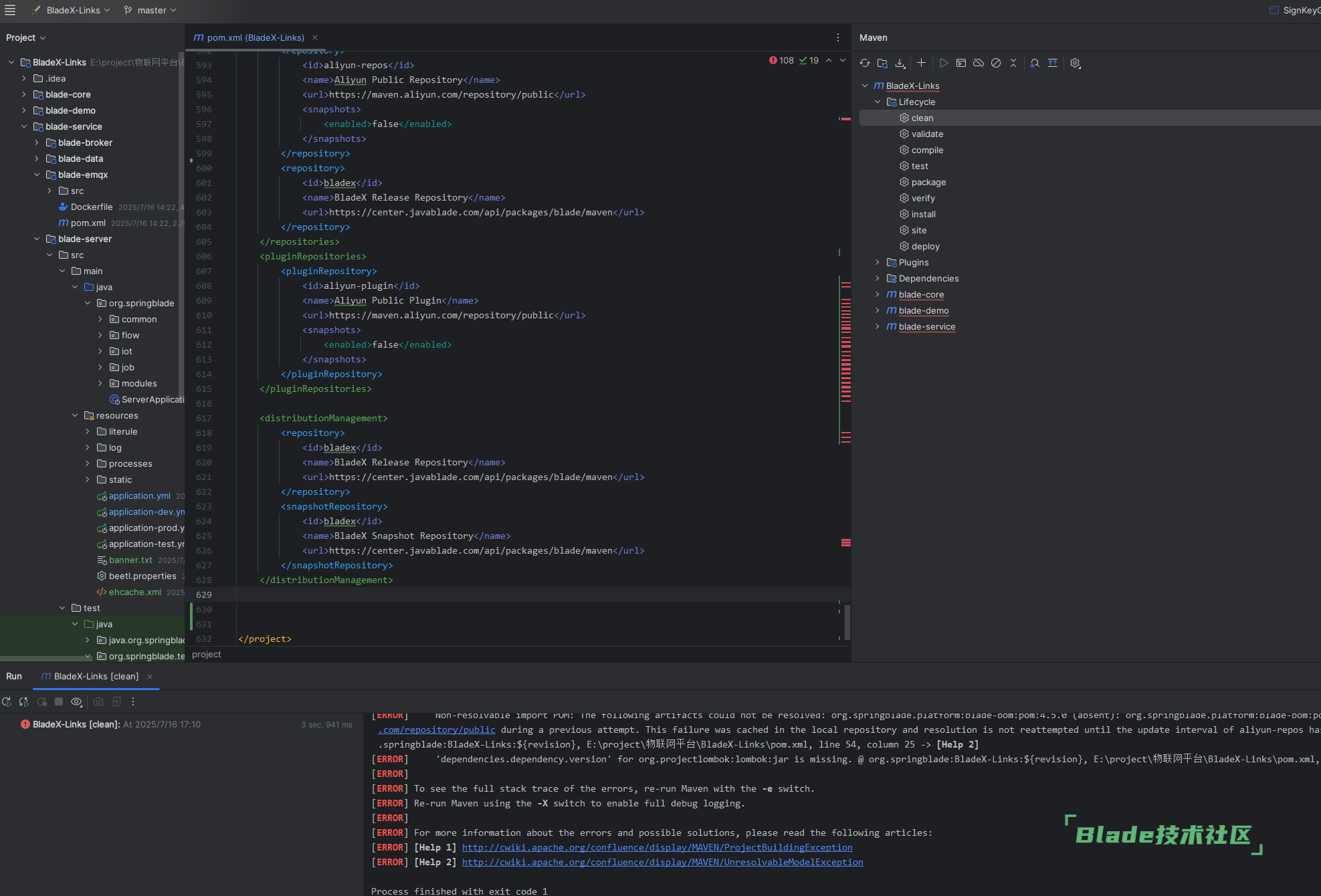Screen dimensions: 1321x896
Task: Click Analyze Dependencies icon in Maven toolbar
Action: (1035, 63)
